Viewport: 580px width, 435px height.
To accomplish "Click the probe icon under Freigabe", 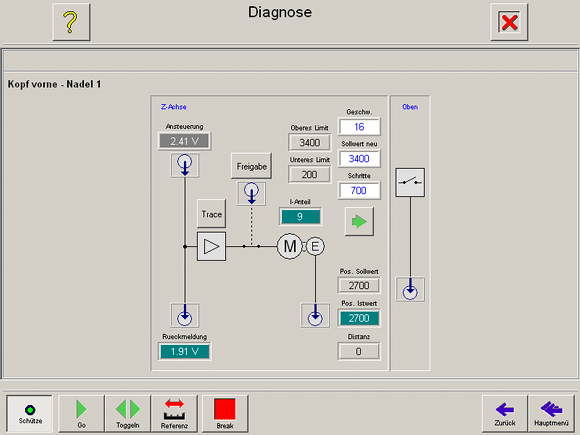I will pos(252,193).
